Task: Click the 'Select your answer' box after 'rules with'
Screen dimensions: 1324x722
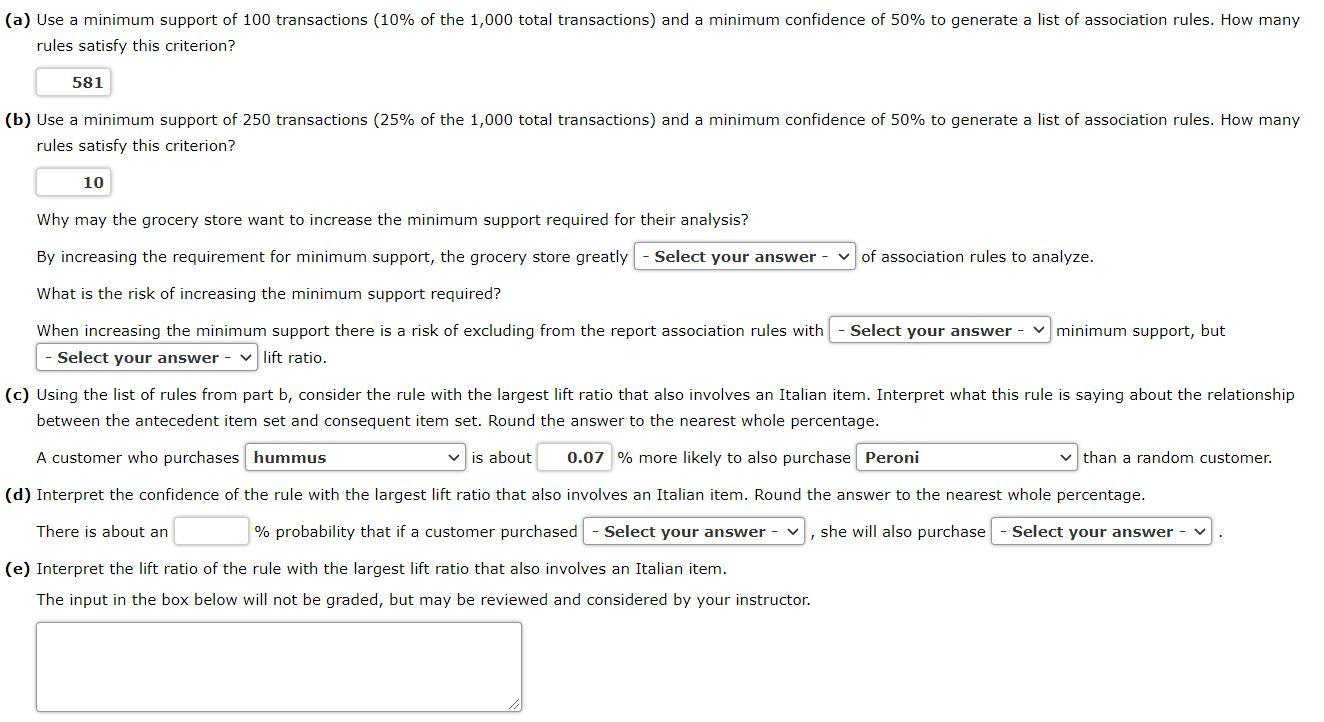Action: (938, 330)
